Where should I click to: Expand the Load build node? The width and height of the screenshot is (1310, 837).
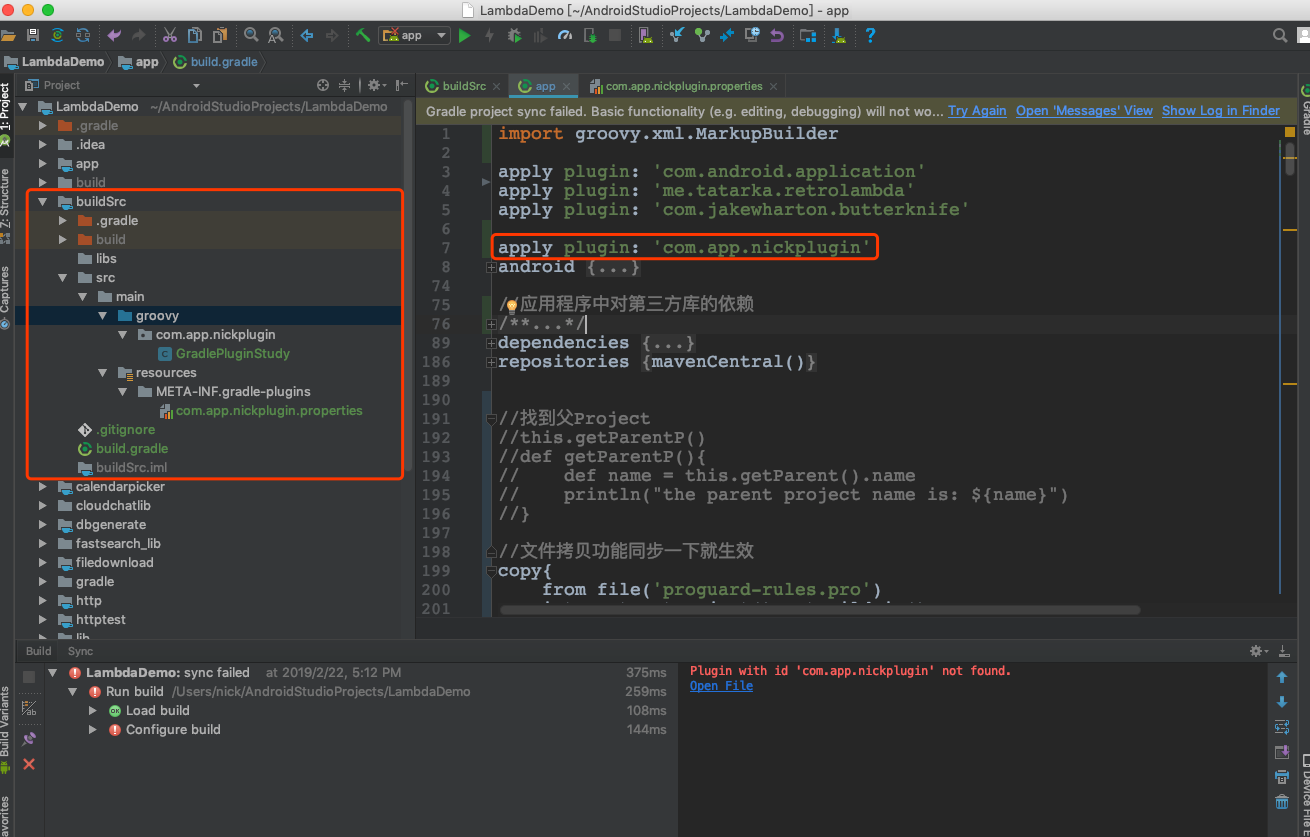pos(92,711)
